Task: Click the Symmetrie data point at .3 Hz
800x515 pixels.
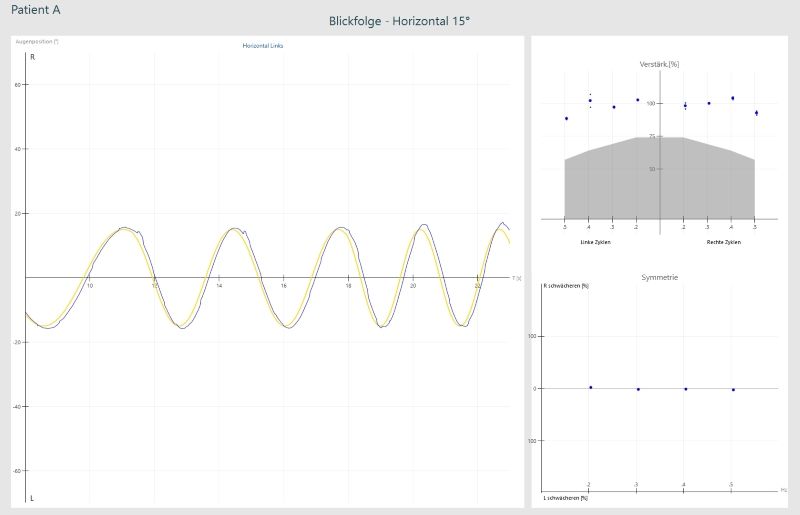Action: (x=638, y=389)
